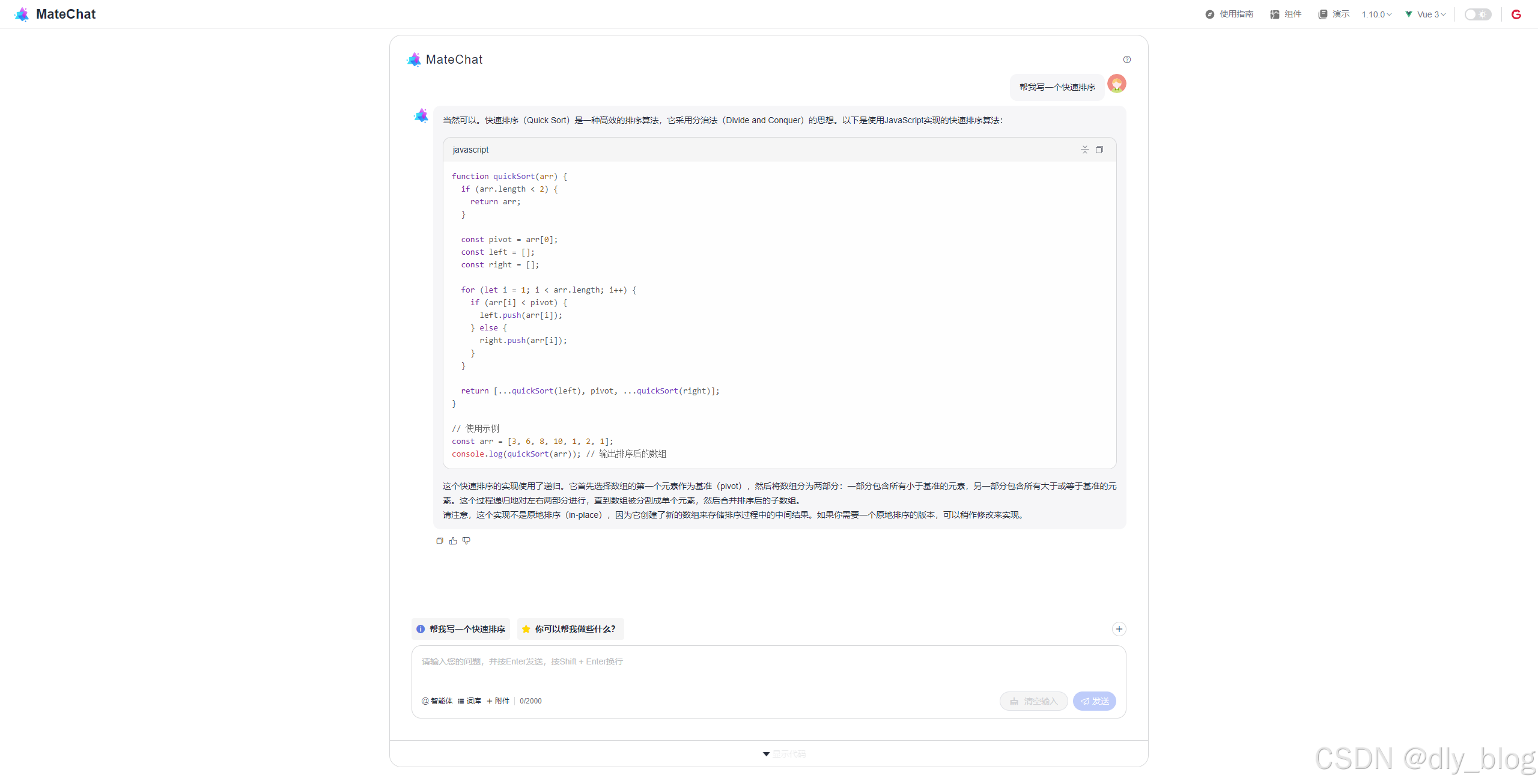Toggle the dark theme switch
Image resolution: width=1538 pixels, height=784 pixels.
1477,14
